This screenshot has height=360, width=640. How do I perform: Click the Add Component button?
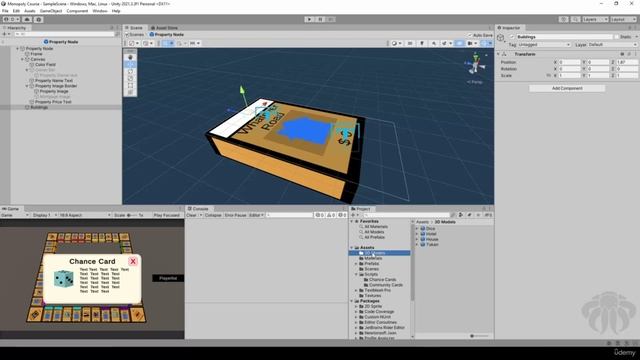(x=567, y=88)
